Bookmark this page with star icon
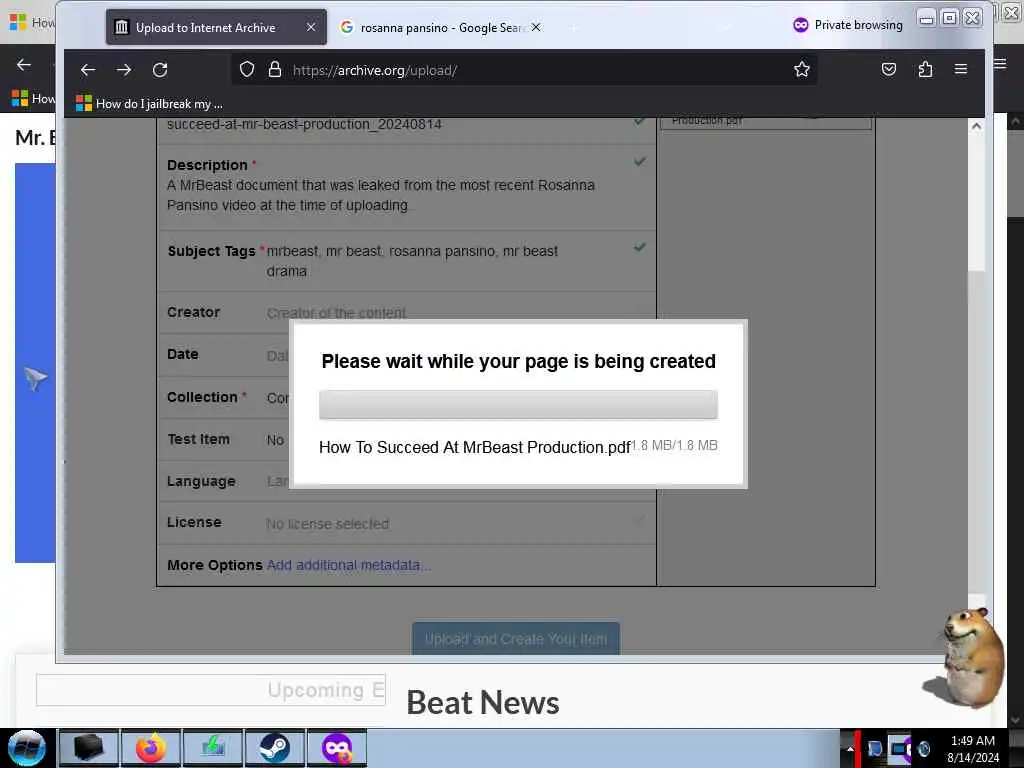This screenshot has width=1024, height=768. coord(801,69)
